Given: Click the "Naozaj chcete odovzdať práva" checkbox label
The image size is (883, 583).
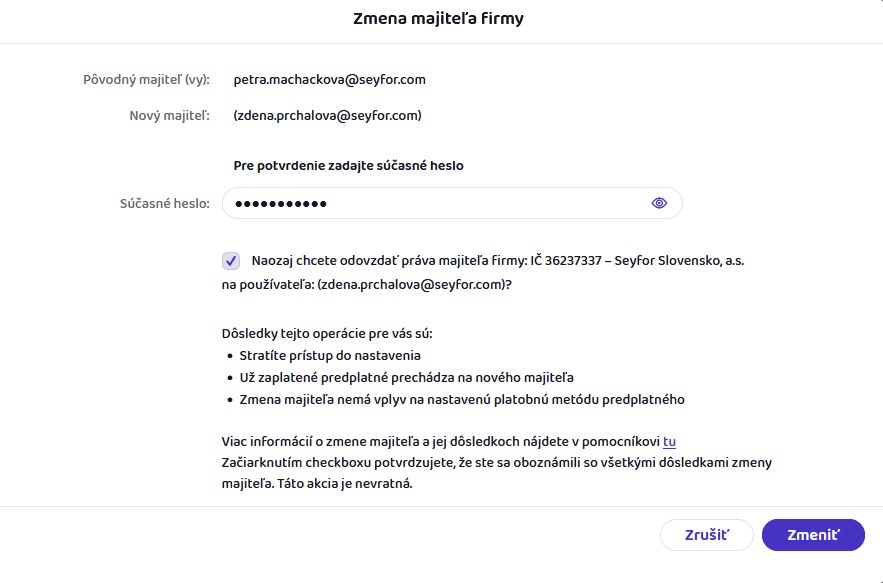Looking at the screenshot, I should click(x=498, y=261).
